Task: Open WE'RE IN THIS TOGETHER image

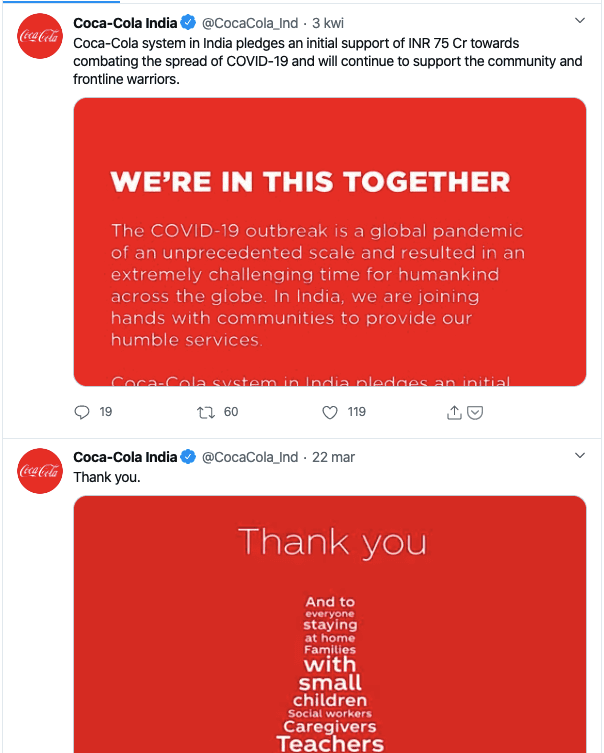Action: tap(330, 242)
